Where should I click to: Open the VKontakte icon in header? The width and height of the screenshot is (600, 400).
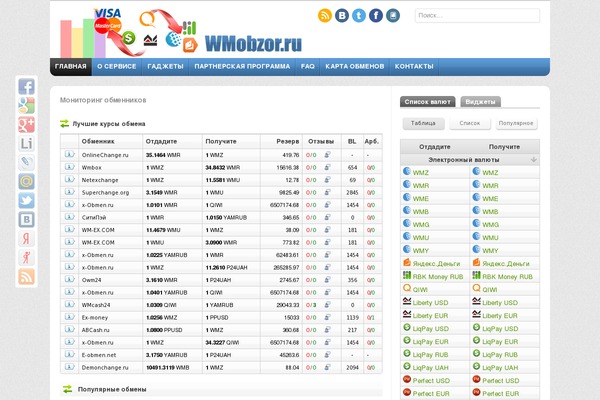(342, 16)
